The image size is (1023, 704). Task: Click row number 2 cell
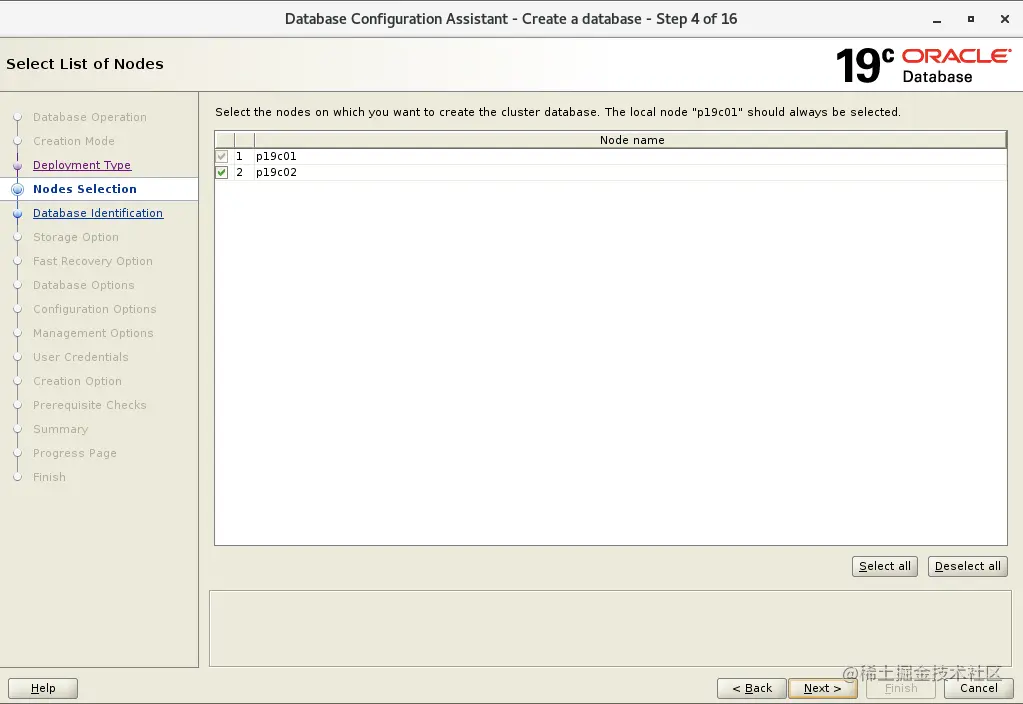244,172
